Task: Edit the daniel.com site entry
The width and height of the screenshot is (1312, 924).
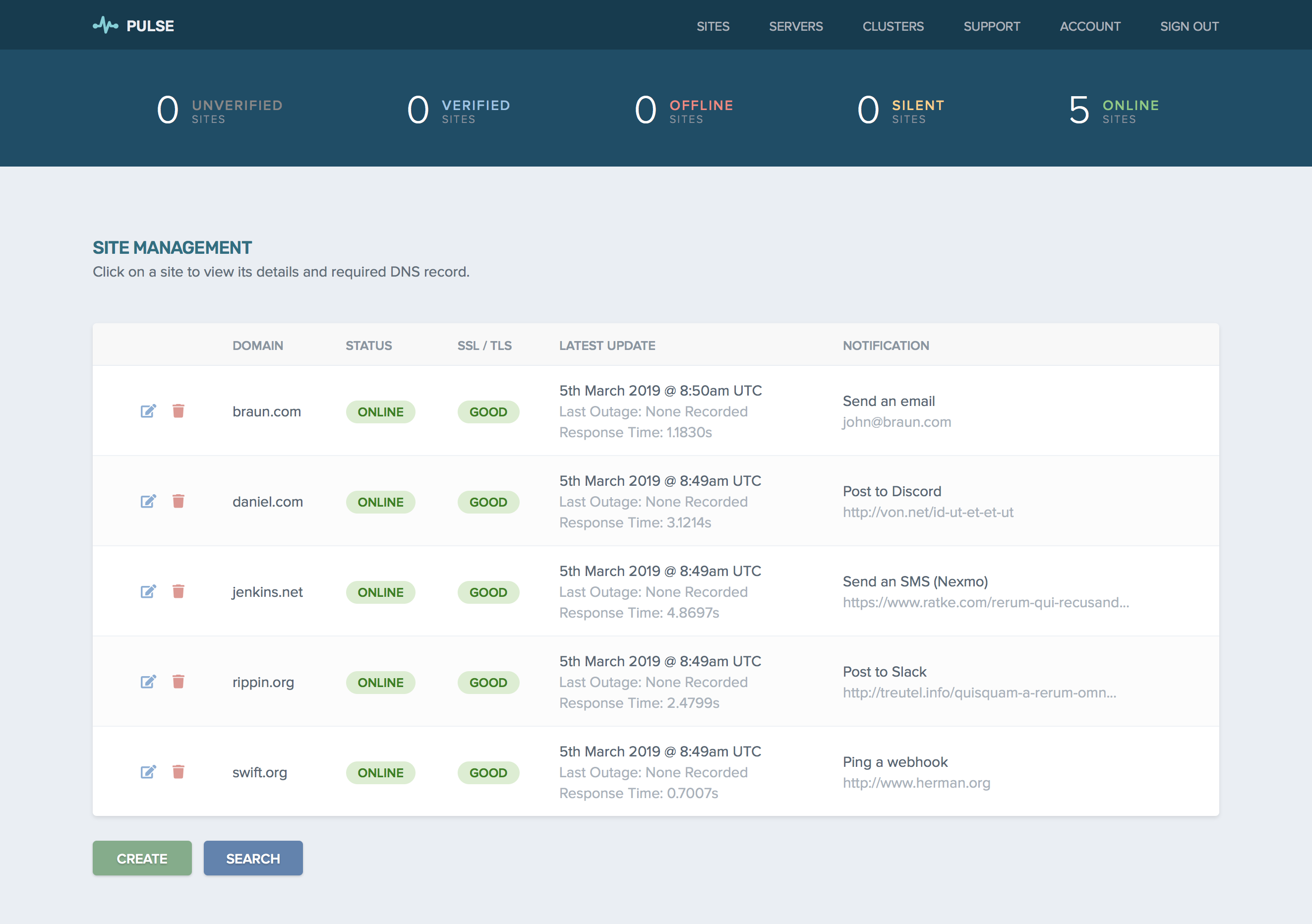Action: pos(148,502)
